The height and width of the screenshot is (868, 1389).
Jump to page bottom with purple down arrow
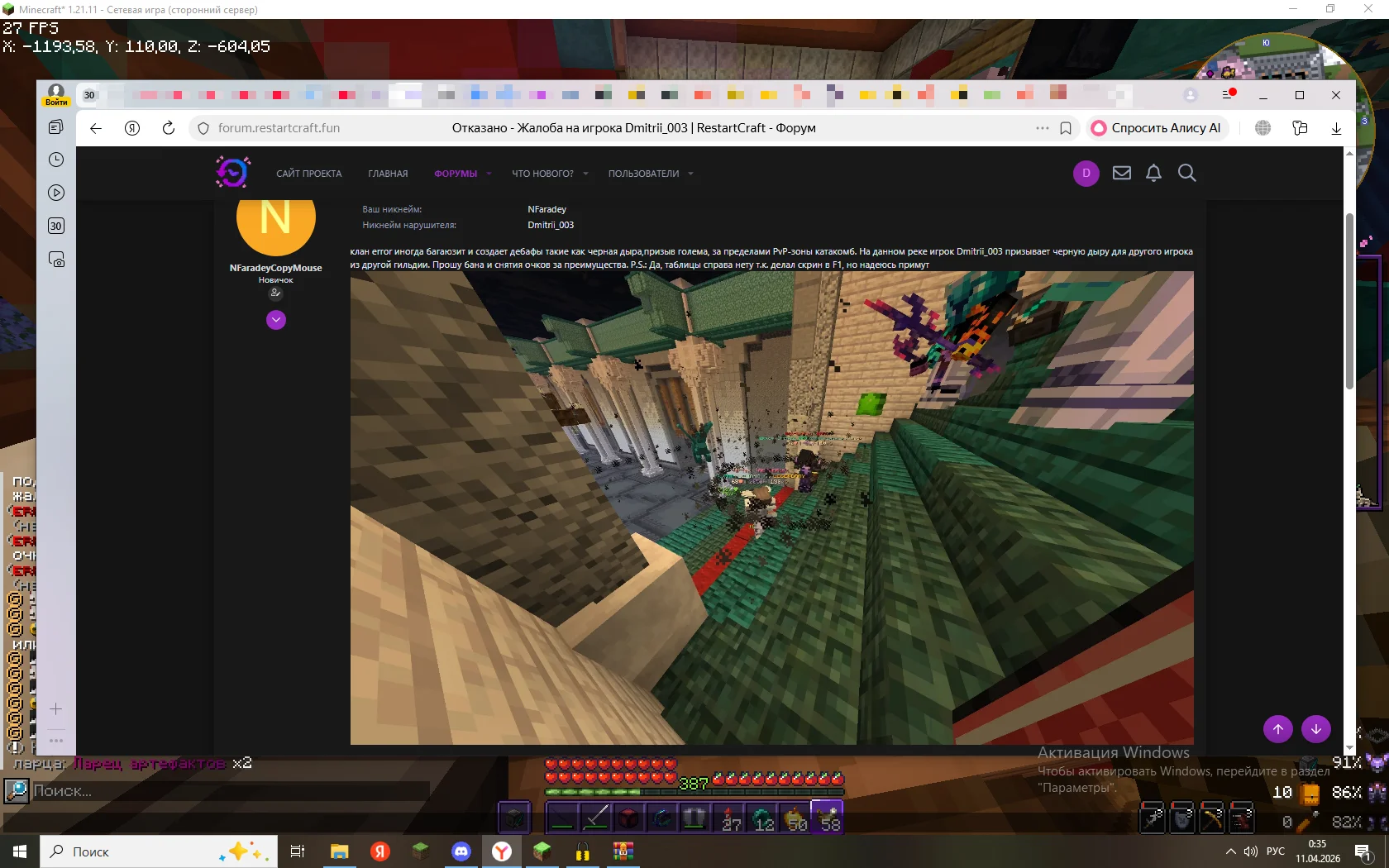(x=1316, y=729)
